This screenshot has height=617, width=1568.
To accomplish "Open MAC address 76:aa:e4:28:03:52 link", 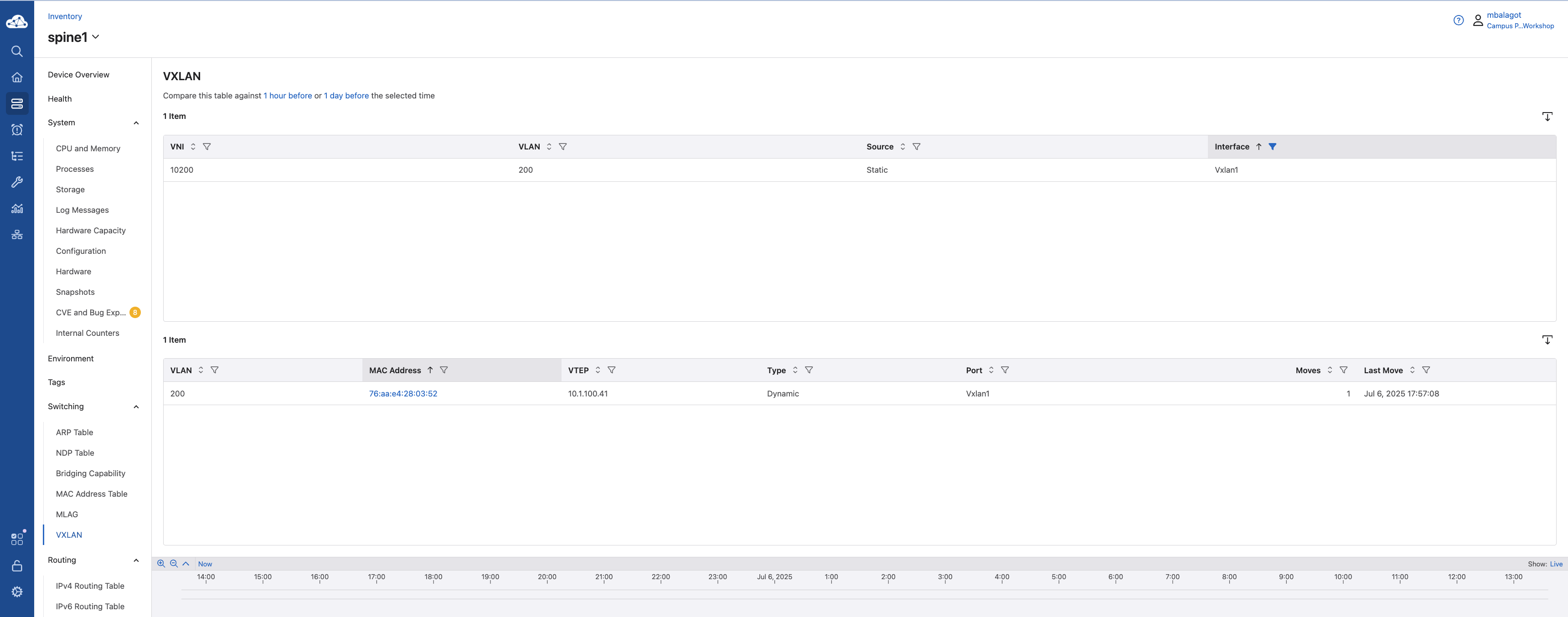I will coord(403,394).
